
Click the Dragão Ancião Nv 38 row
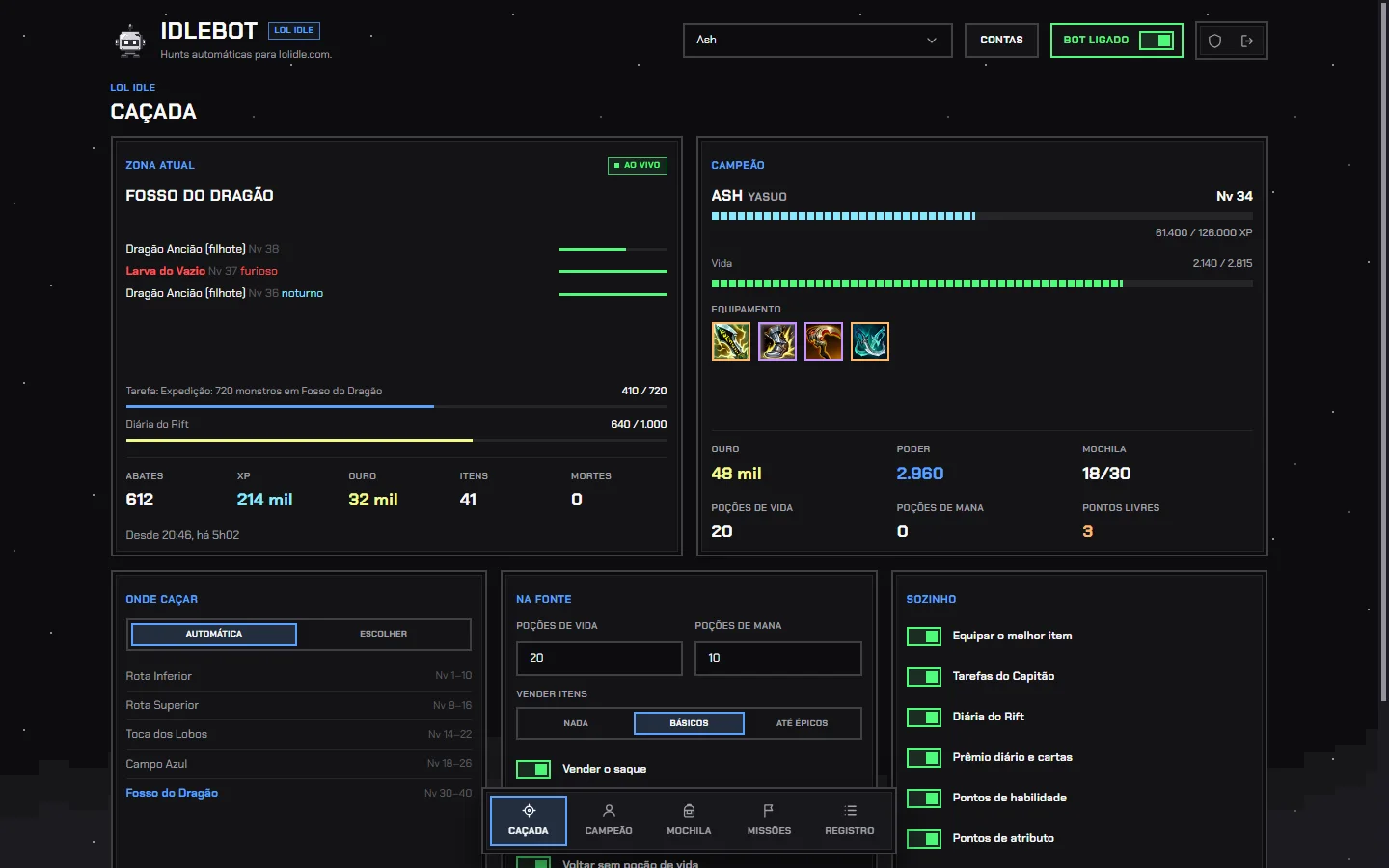click(396, 249)
